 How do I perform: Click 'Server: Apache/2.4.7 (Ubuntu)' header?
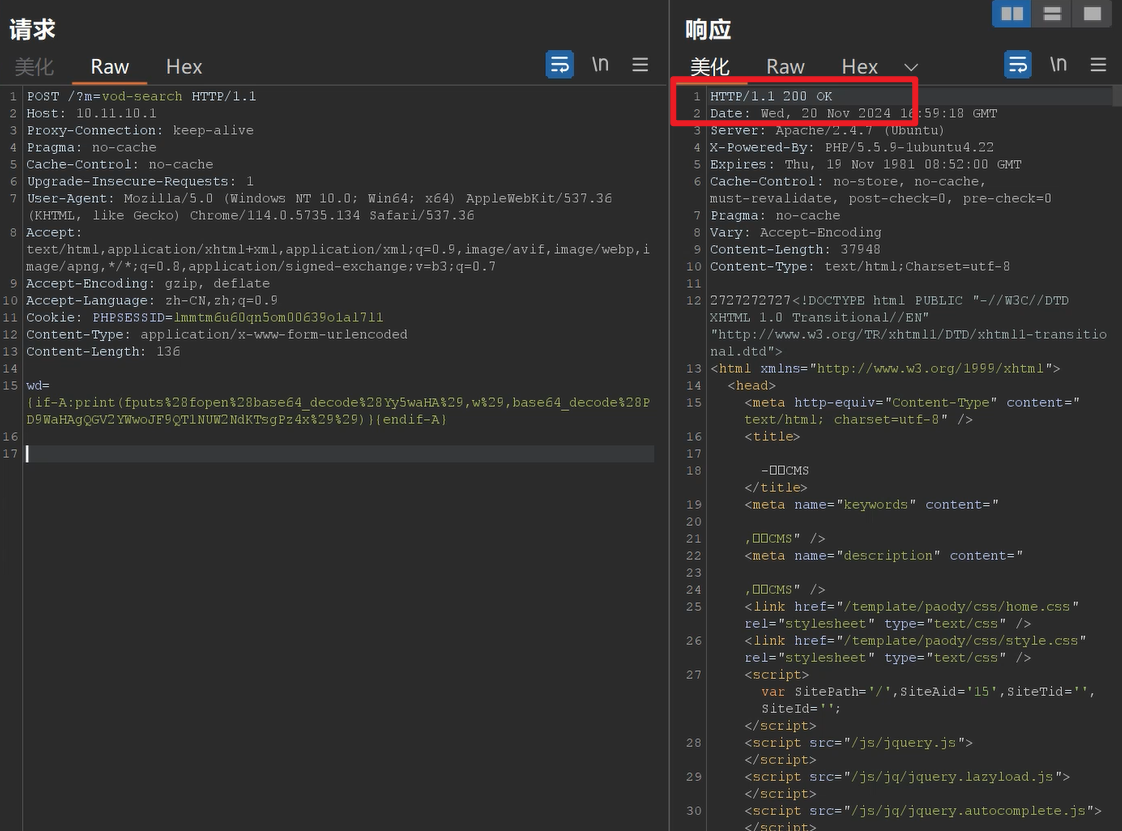point(826,130)
